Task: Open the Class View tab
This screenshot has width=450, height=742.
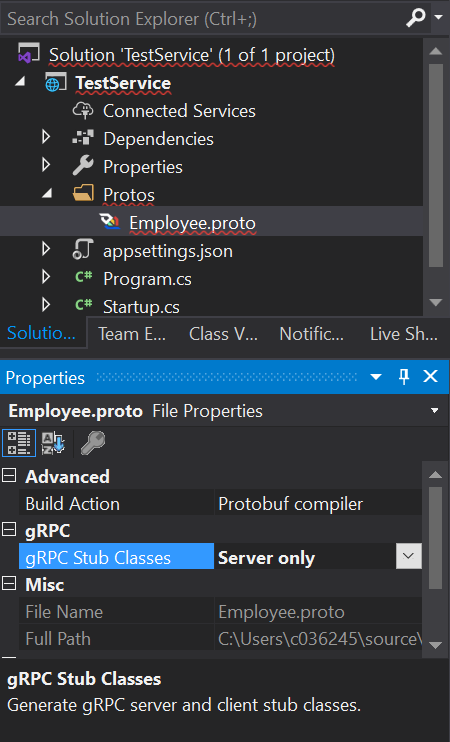Action: tap(223, 334)
